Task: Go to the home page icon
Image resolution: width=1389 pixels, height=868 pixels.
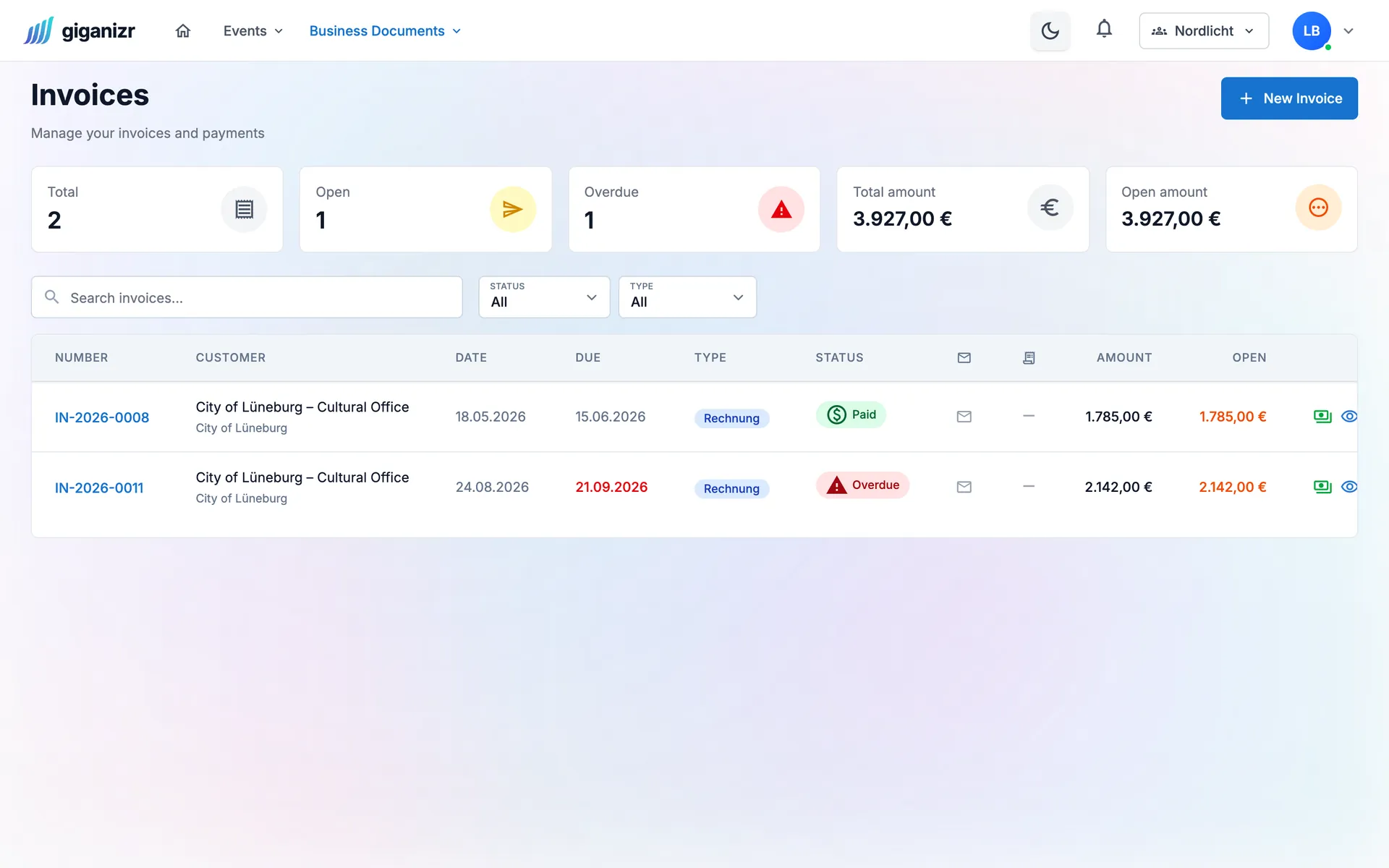Action: pos(183,30)
